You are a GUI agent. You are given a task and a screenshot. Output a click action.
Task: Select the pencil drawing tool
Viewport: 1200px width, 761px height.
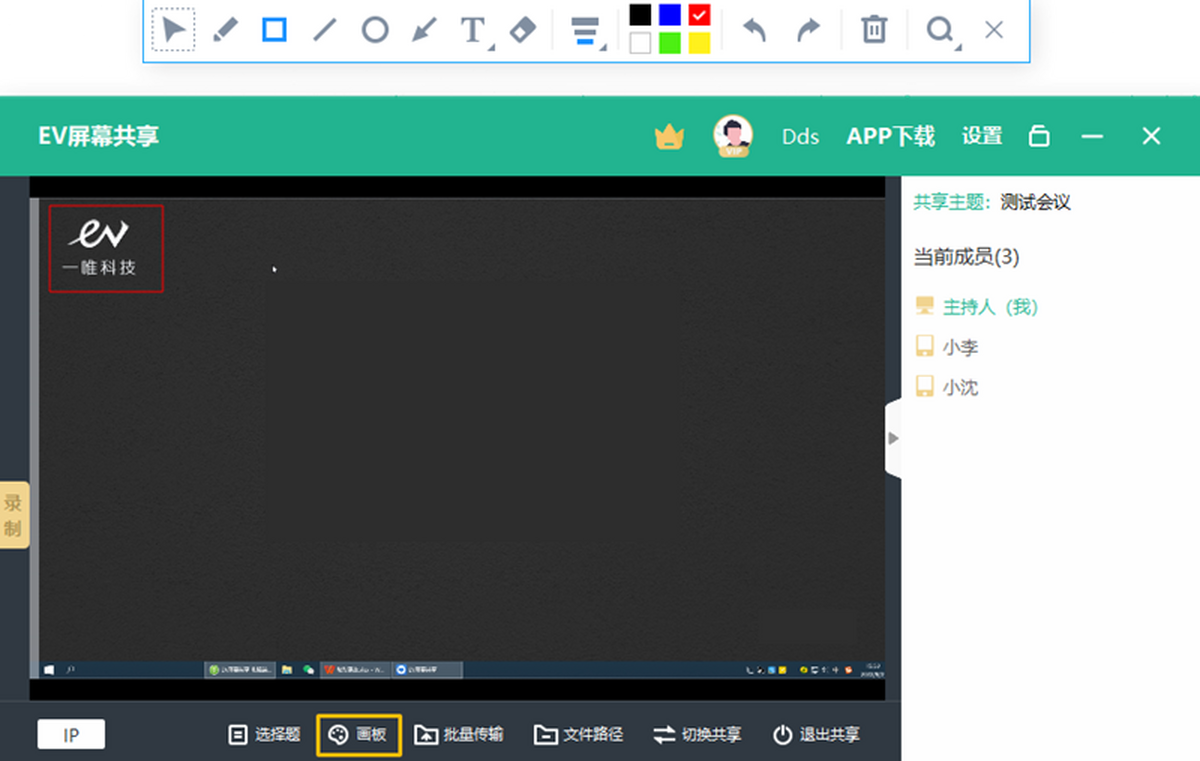[225, 30]
